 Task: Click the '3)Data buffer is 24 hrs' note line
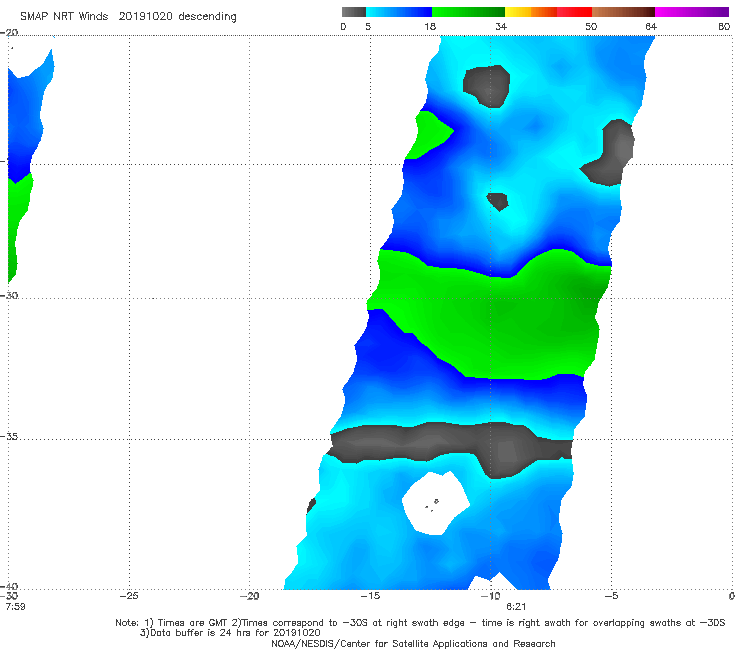pos(230,633)
